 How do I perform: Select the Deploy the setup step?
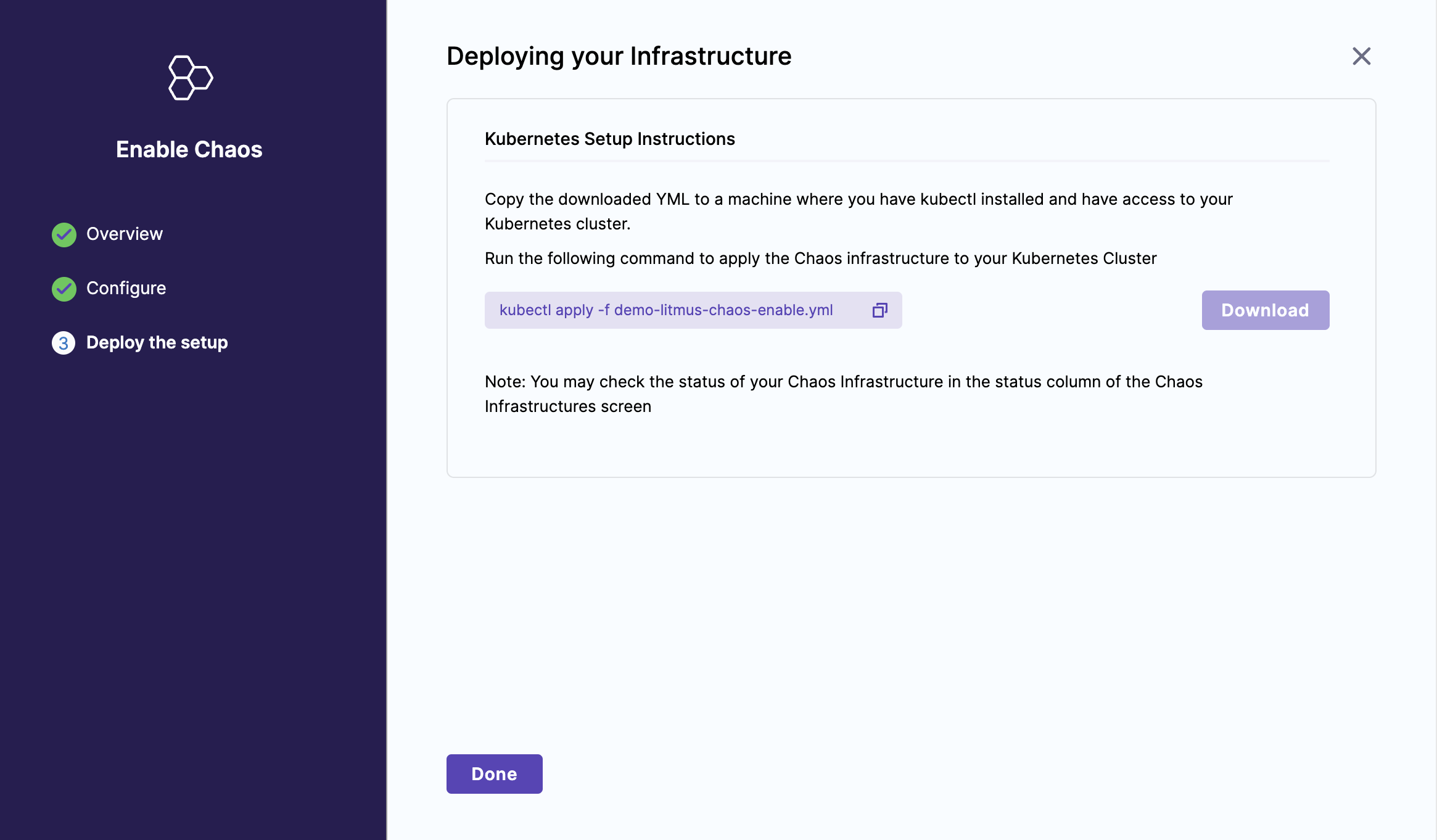pos(157,343)
